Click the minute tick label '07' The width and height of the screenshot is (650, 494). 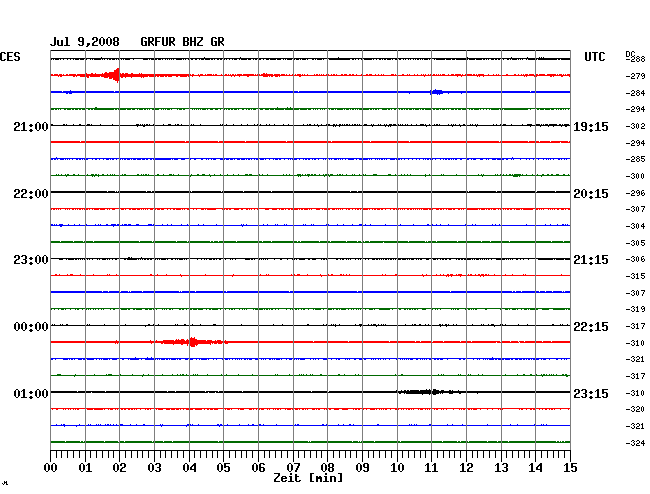[293, 468]
